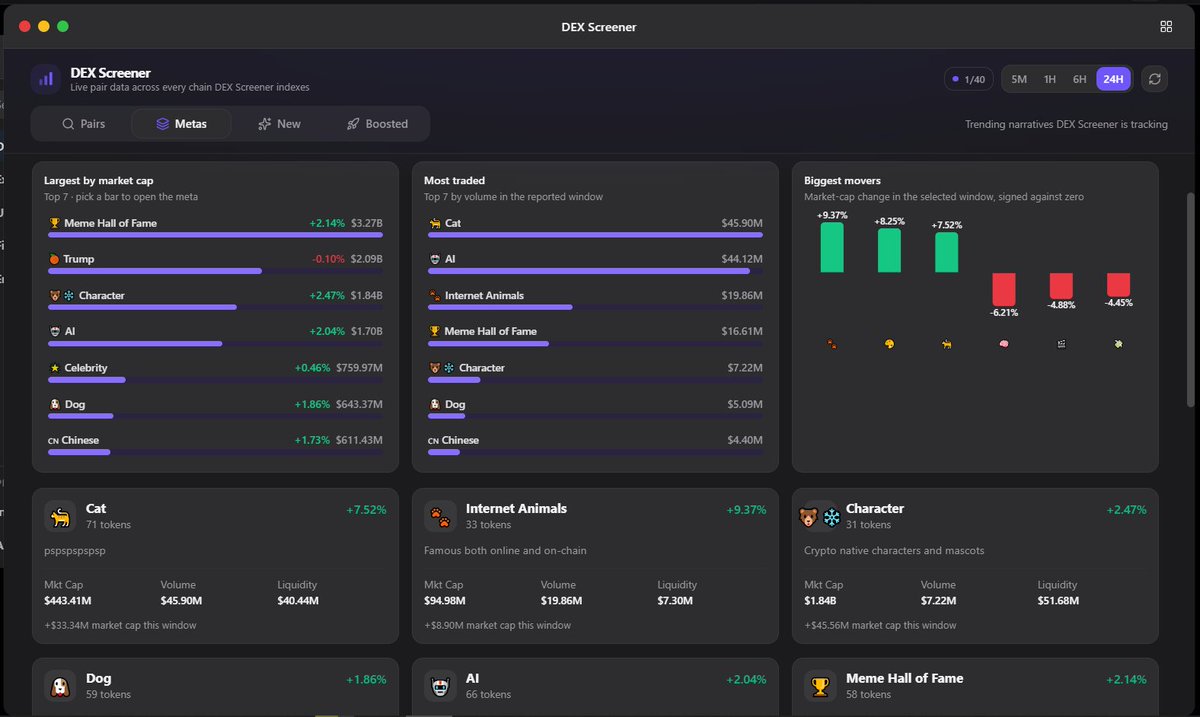This screenshot has height=717, width=1200.
Task: Open the Meme Hall of Fame card title
Action: click(904, 678)
